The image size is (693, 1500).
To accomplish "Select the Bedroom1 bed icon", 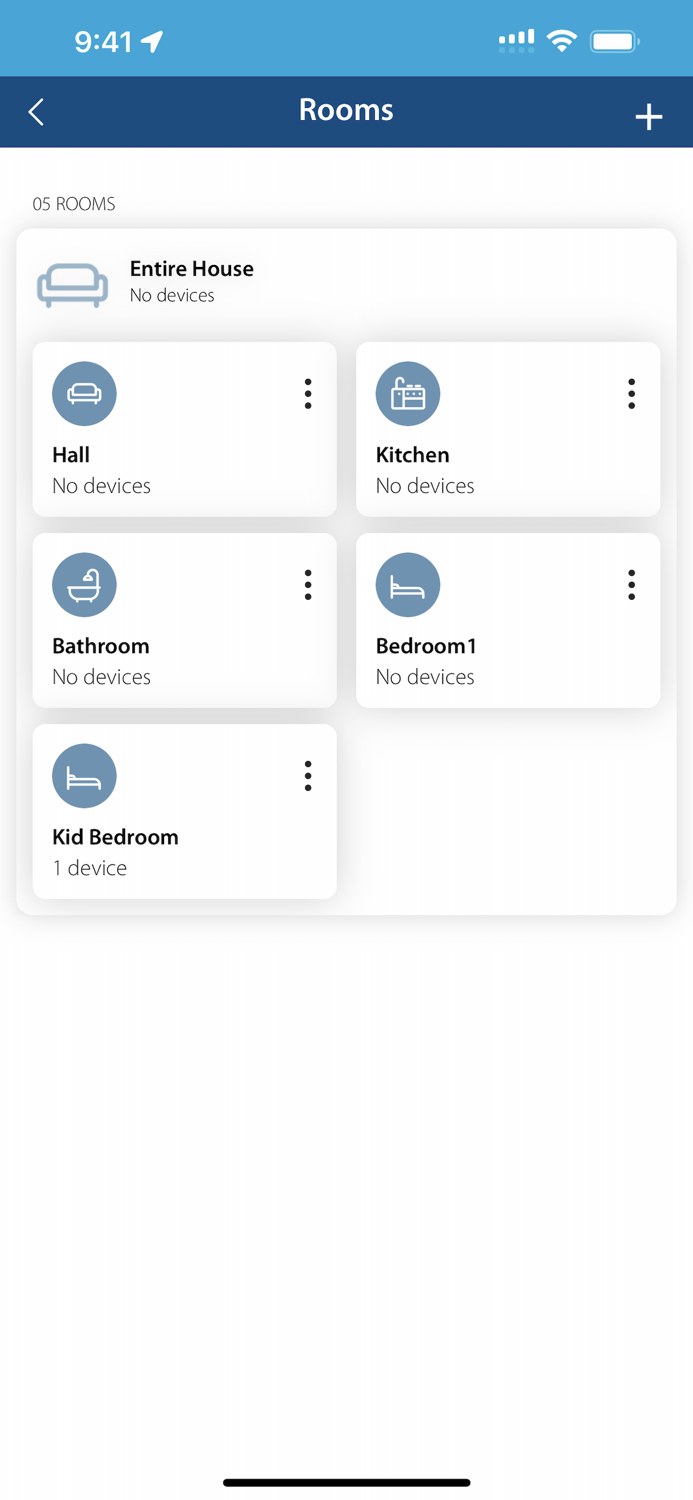I will (408, 584).
